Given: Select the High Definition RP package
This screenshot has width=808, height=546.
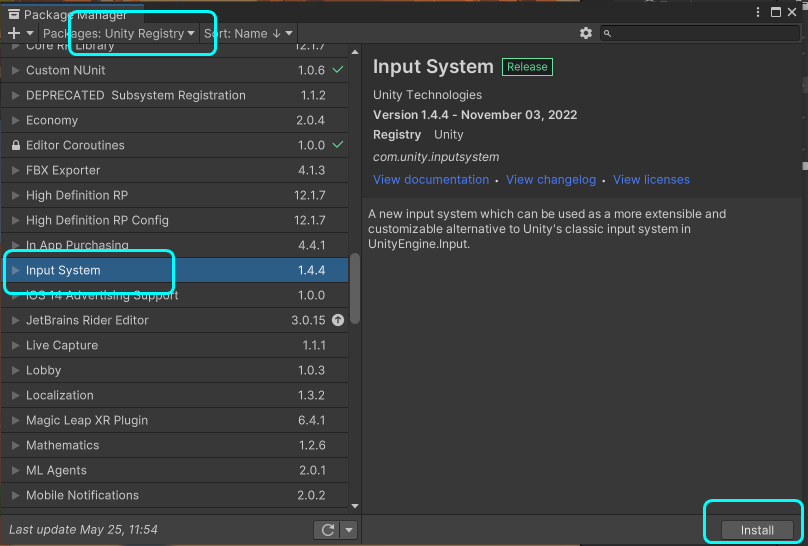Looking at the screenshot, I should (x=175, y=195).
